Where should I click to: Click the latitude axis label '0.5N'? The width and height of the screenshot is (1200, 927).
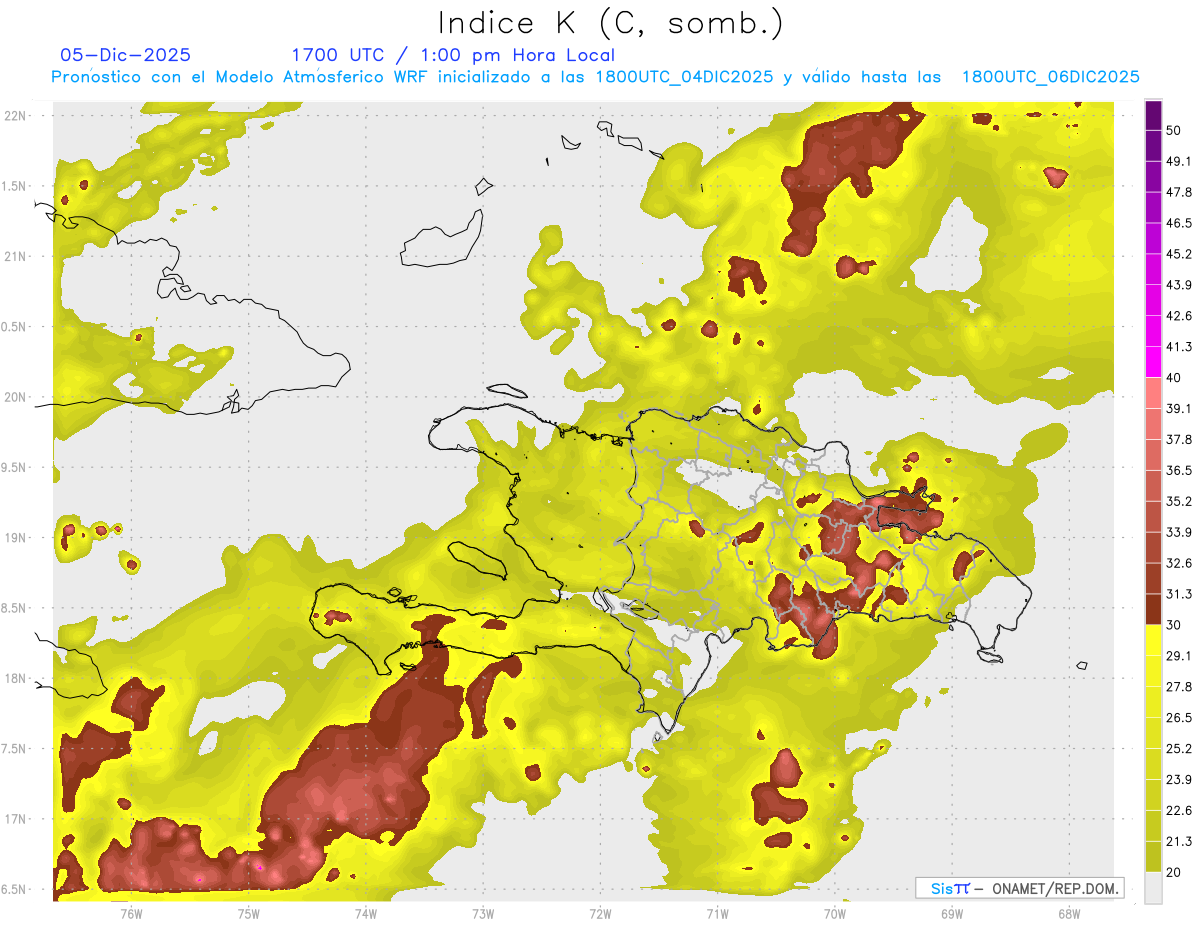14,327
